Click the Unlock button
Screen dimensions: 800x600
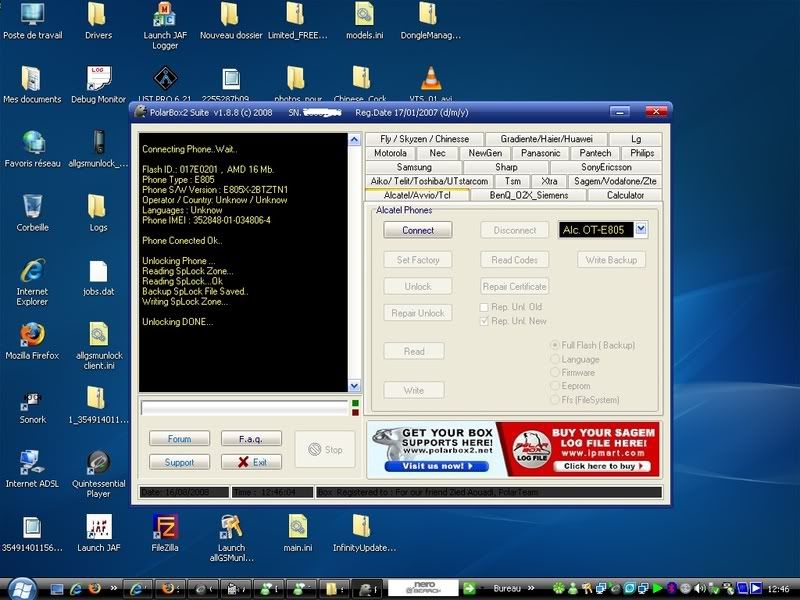(418, 286)
